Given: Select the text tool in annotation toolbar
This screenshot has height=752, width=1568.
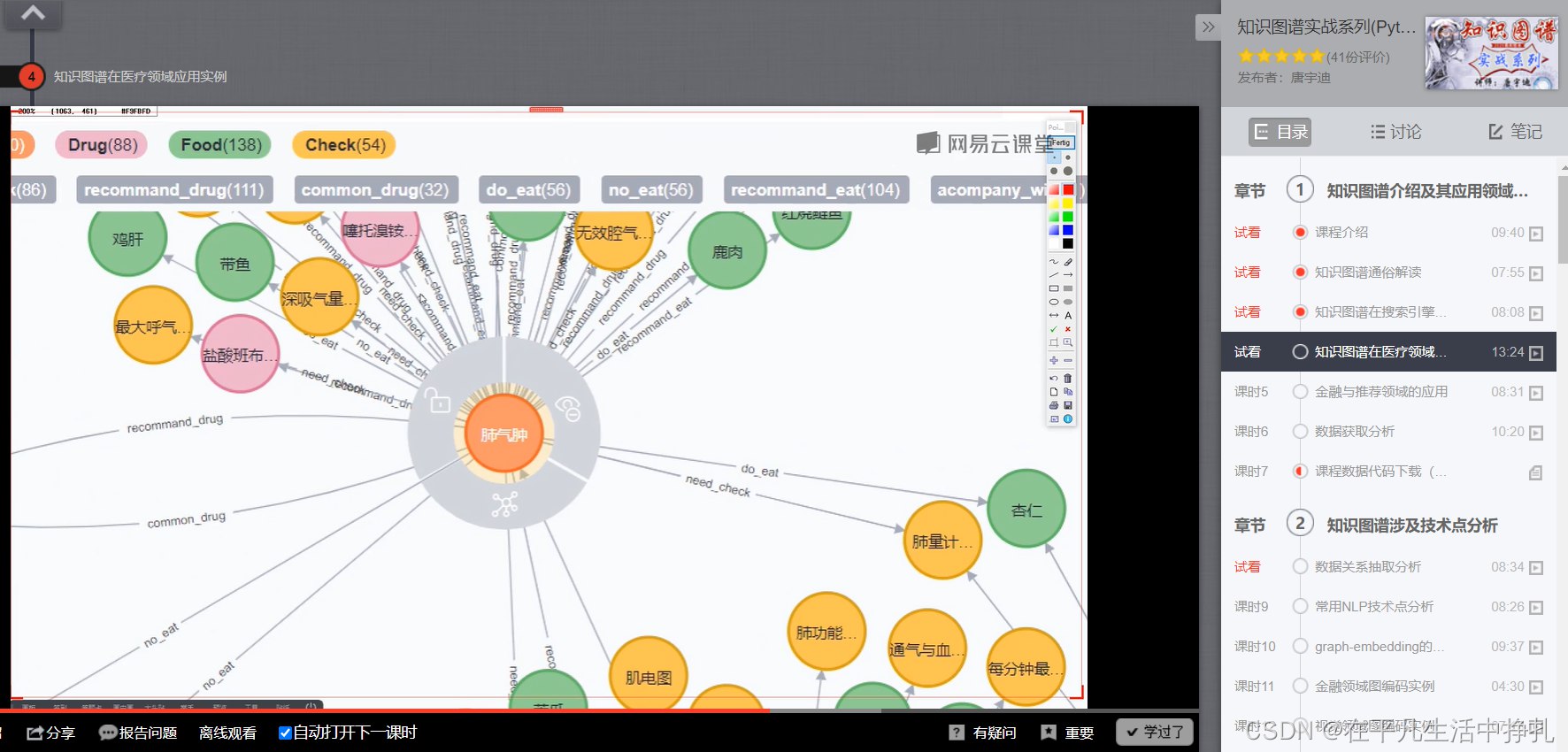Looking at the screenshot, I should coord(1068,315).
